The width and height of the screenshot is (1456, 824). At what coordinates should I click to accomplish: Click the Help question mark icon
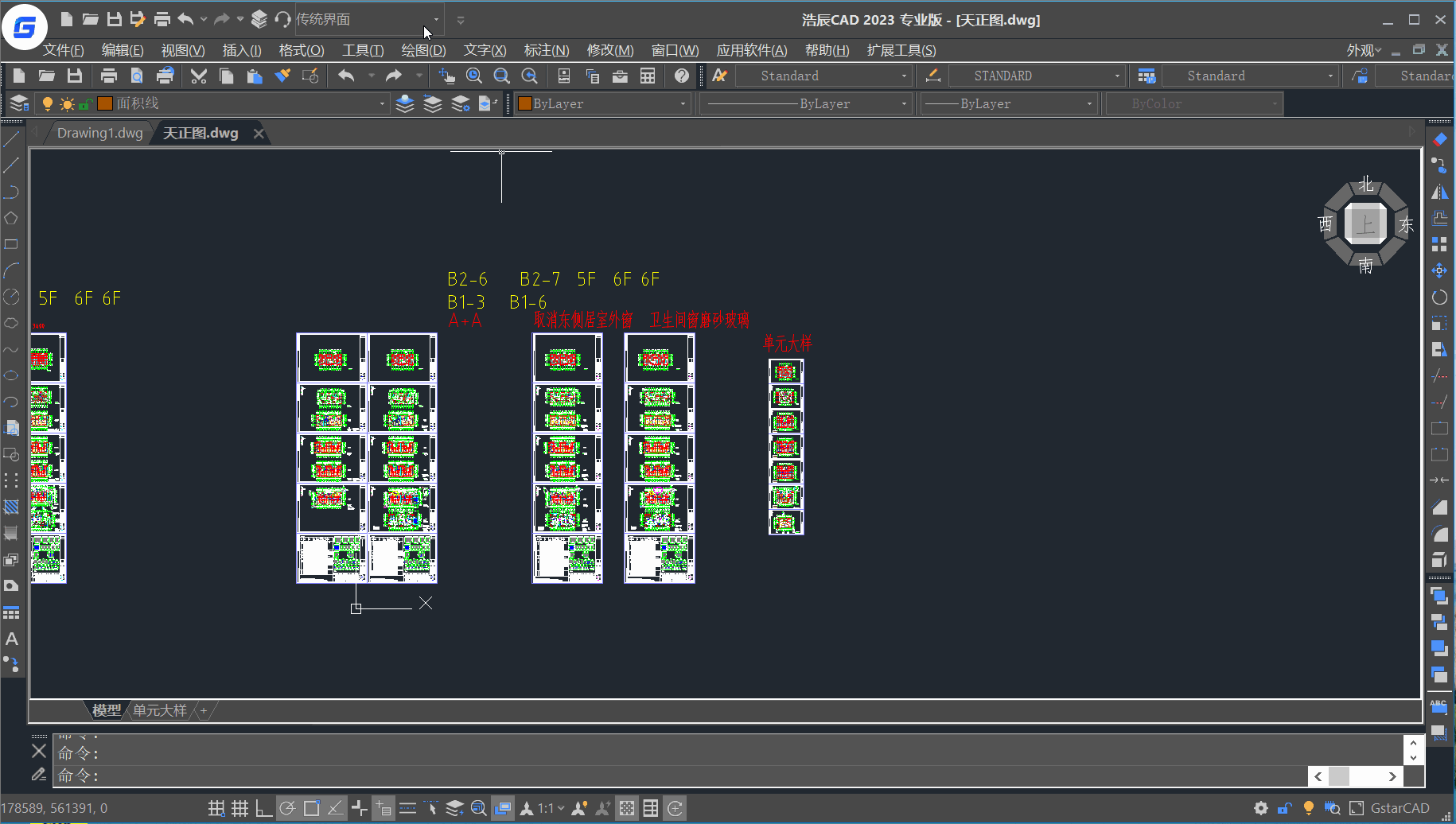[x=682, y=76]
